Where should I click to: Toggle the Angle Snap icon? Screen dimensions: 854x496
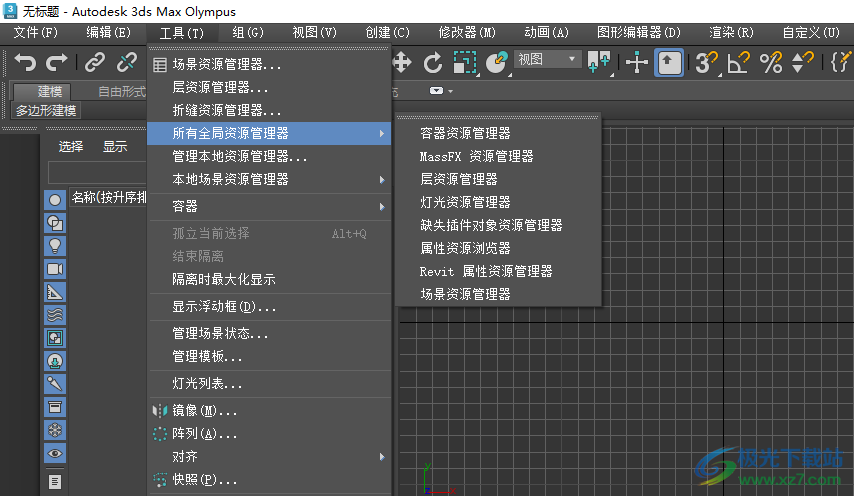739,63
